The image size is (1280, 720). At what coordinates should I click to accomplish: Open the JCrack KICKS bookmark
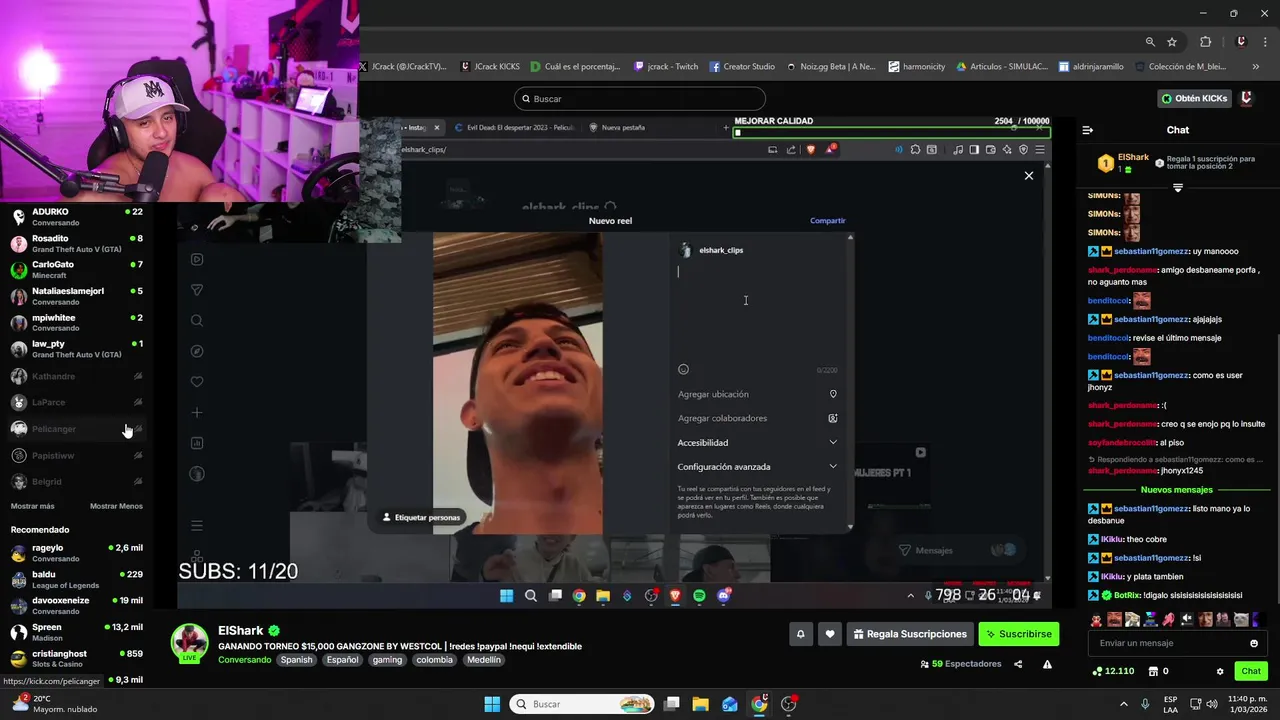click(490, 67)
